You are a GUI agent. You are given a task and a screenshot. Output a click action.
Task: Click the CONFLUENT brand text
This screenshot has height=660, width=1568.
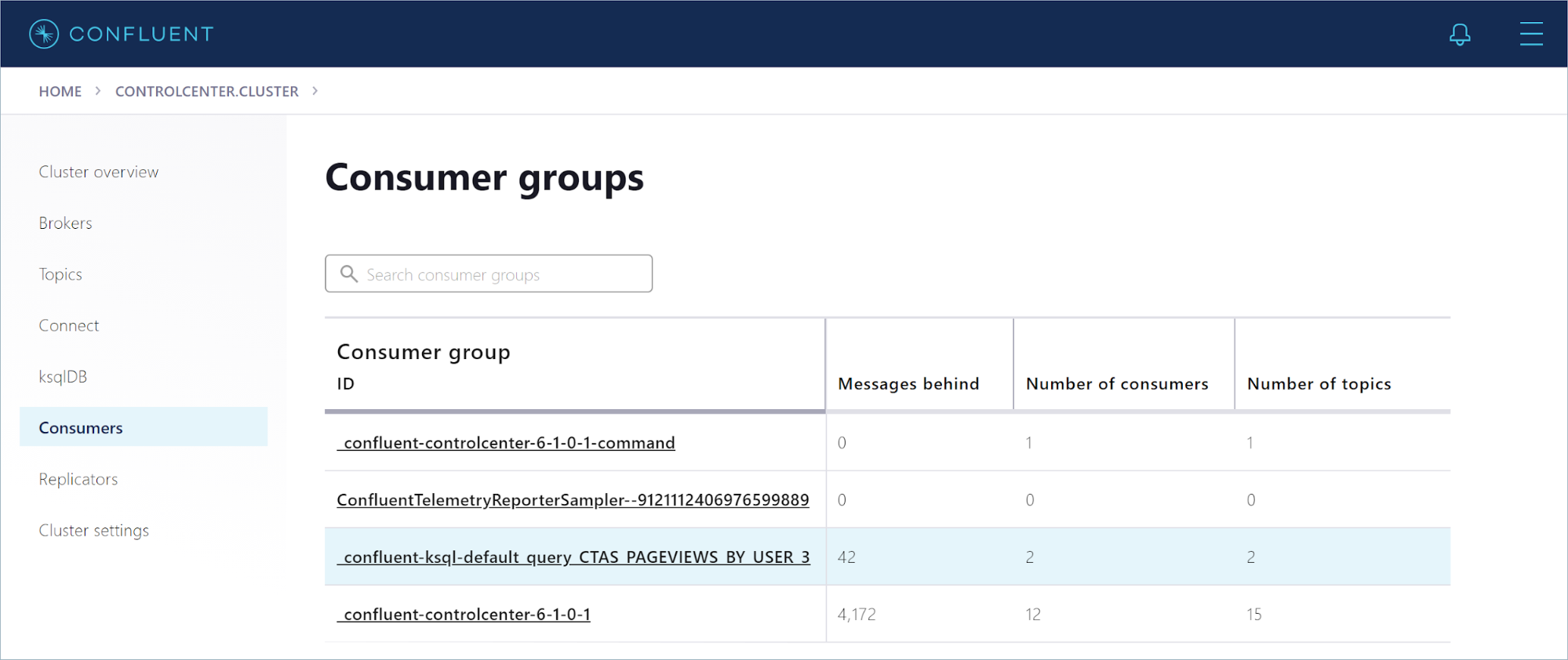141,34
